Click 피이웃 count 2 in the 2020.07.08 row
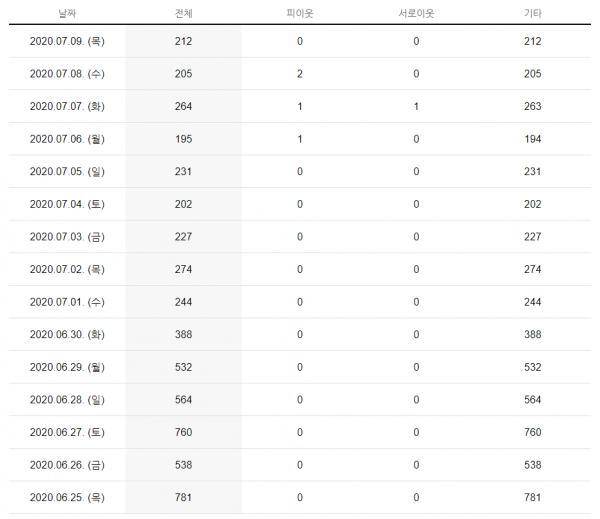Screen dimensions: 600x519 (299, 73)
